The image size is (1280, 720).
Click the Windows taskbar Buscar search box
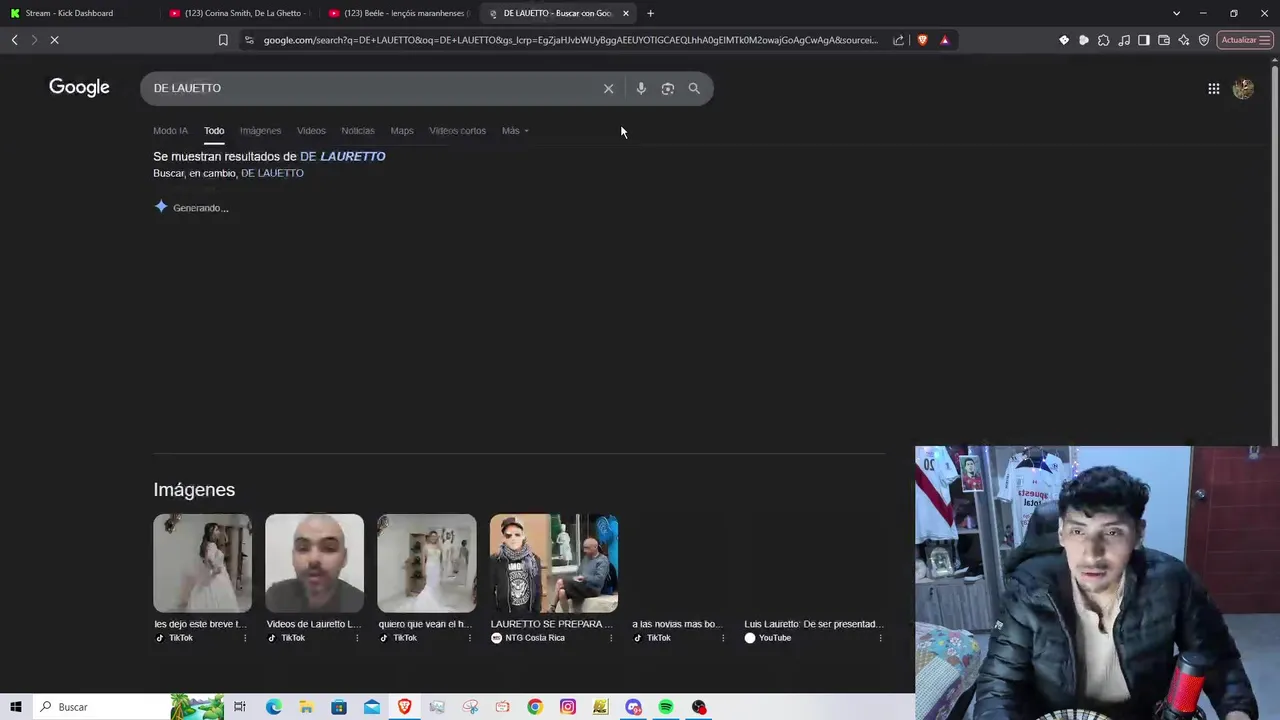[100, 707]
